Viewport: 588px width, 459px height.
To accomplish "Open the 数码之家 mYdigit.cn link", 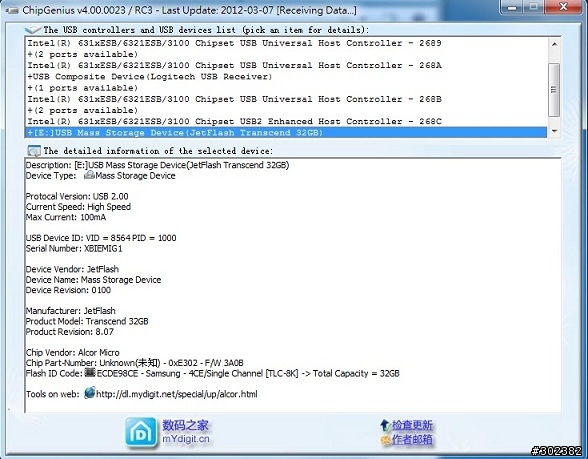I will tap(186, 432).
